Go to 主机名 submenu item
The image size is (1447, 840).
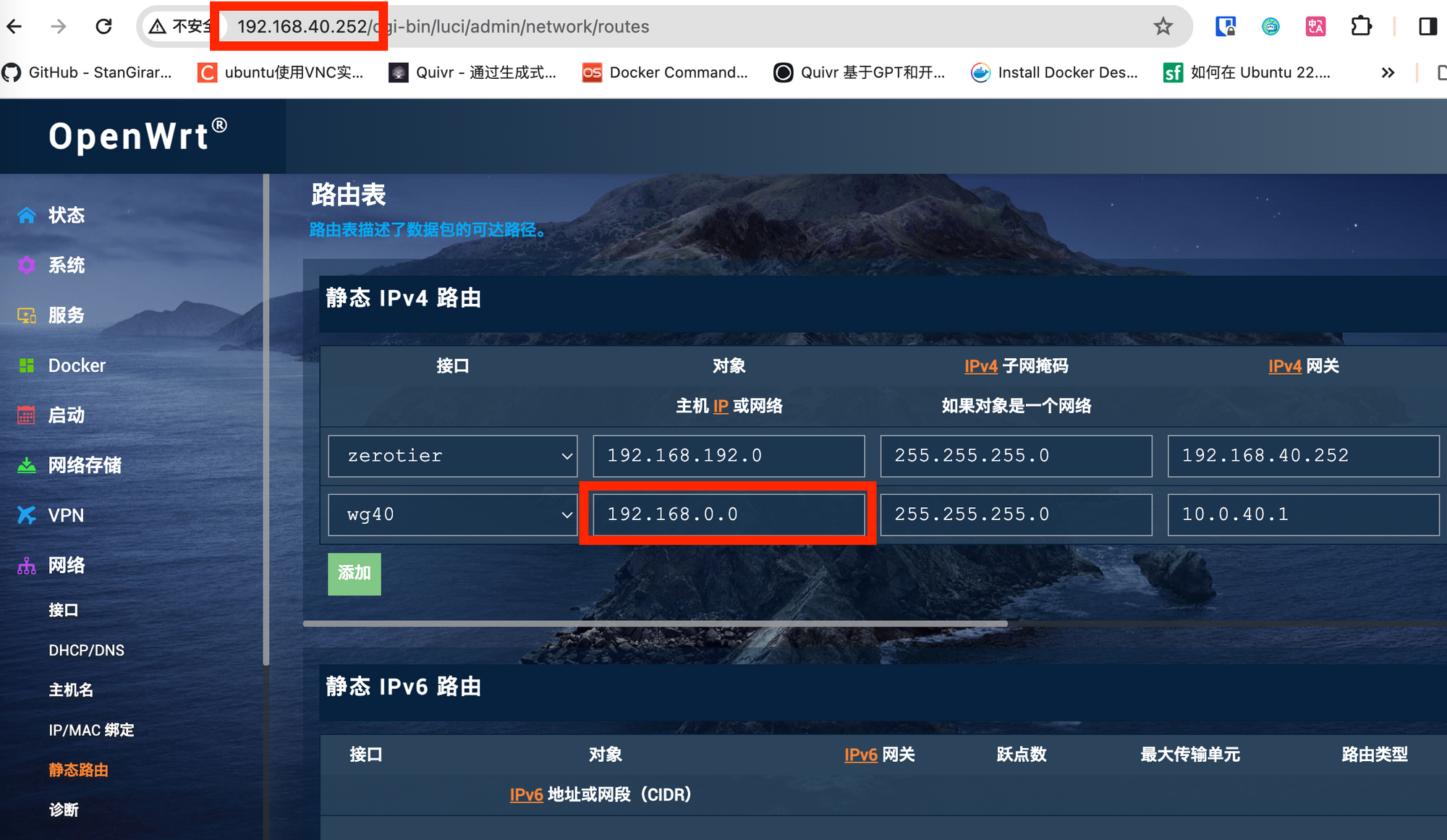(71, 690)
